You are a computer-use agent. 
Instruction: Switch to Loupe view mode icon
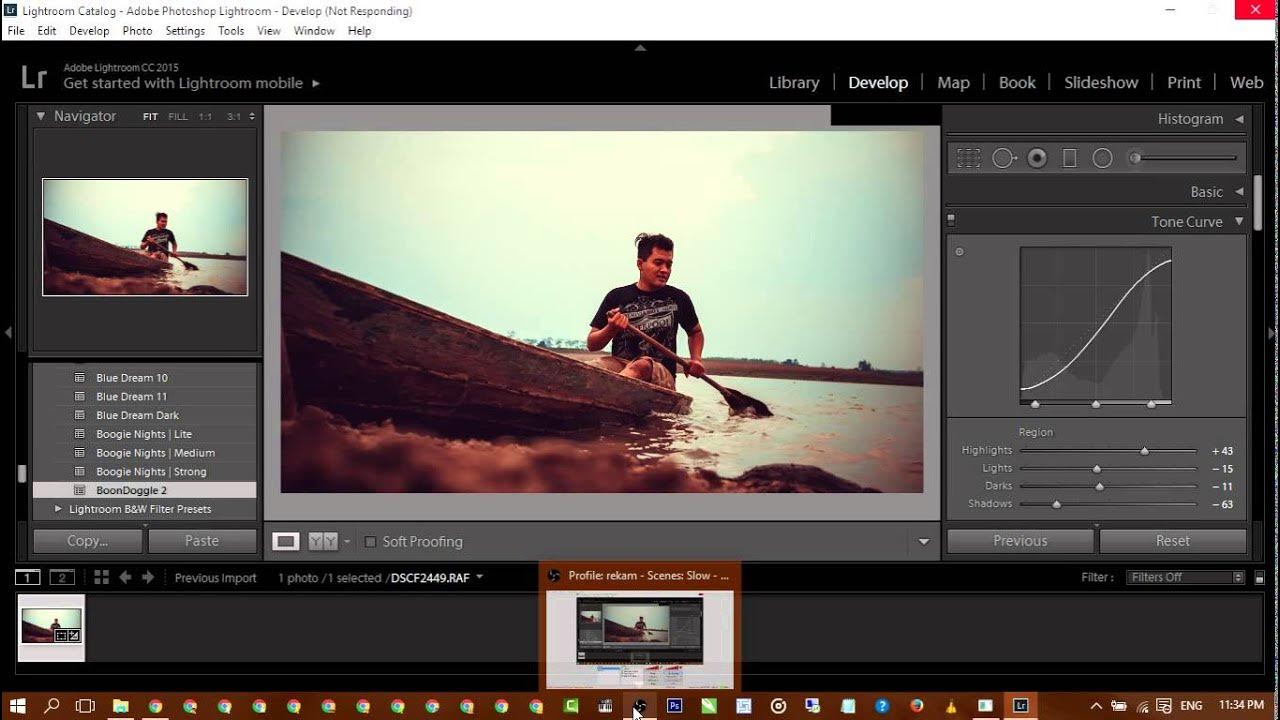pos(286,541)
